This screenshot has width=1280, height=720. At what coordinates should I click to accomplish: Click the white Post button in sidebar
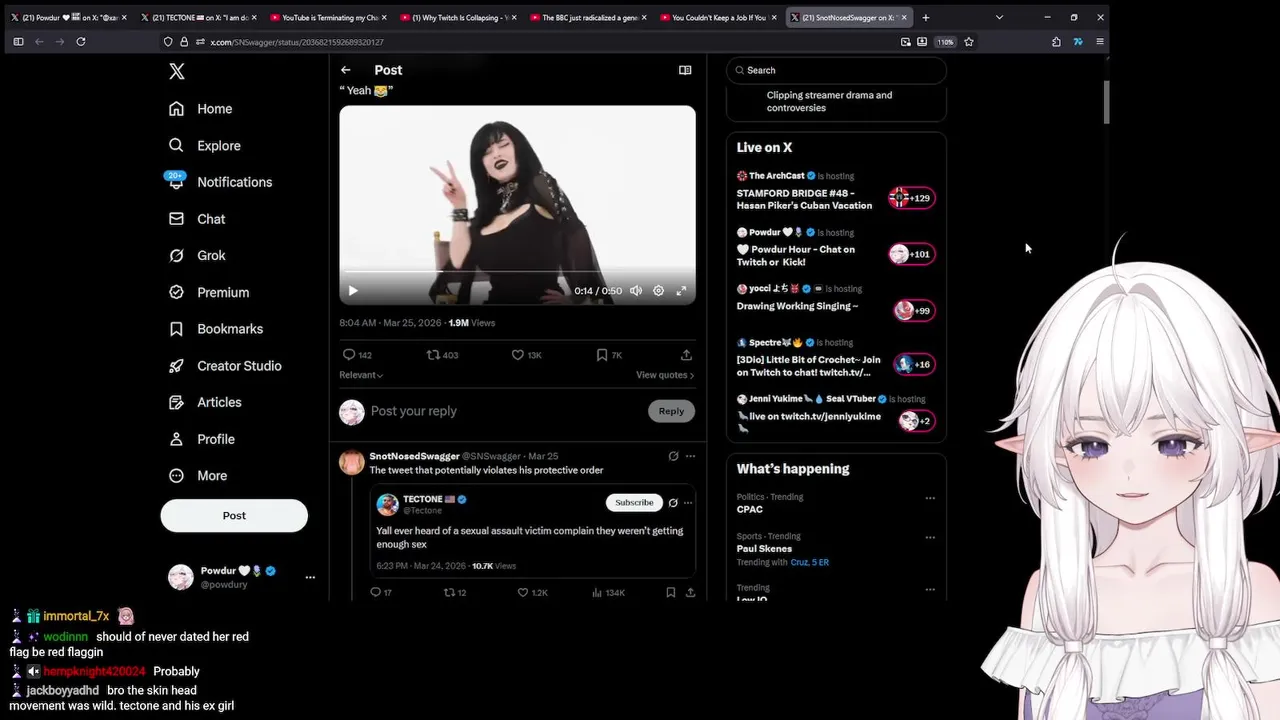[x=234, y=515]
